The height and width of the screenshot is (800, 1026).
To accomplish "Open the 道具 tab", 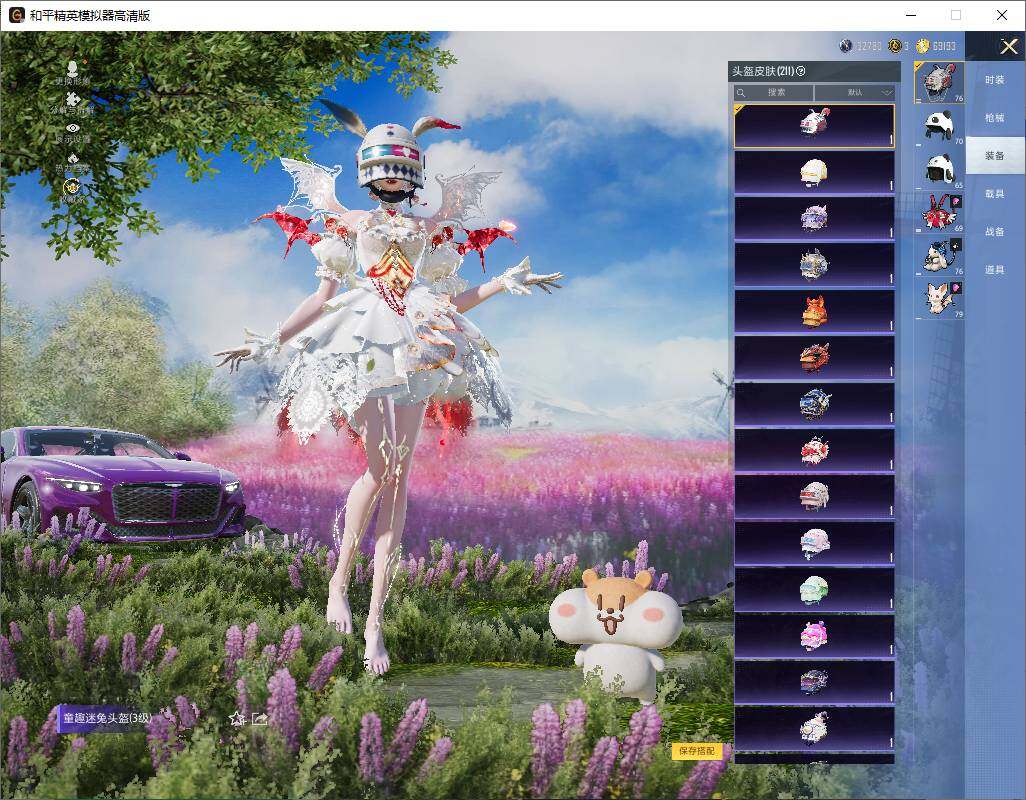I will coord(995,270).
